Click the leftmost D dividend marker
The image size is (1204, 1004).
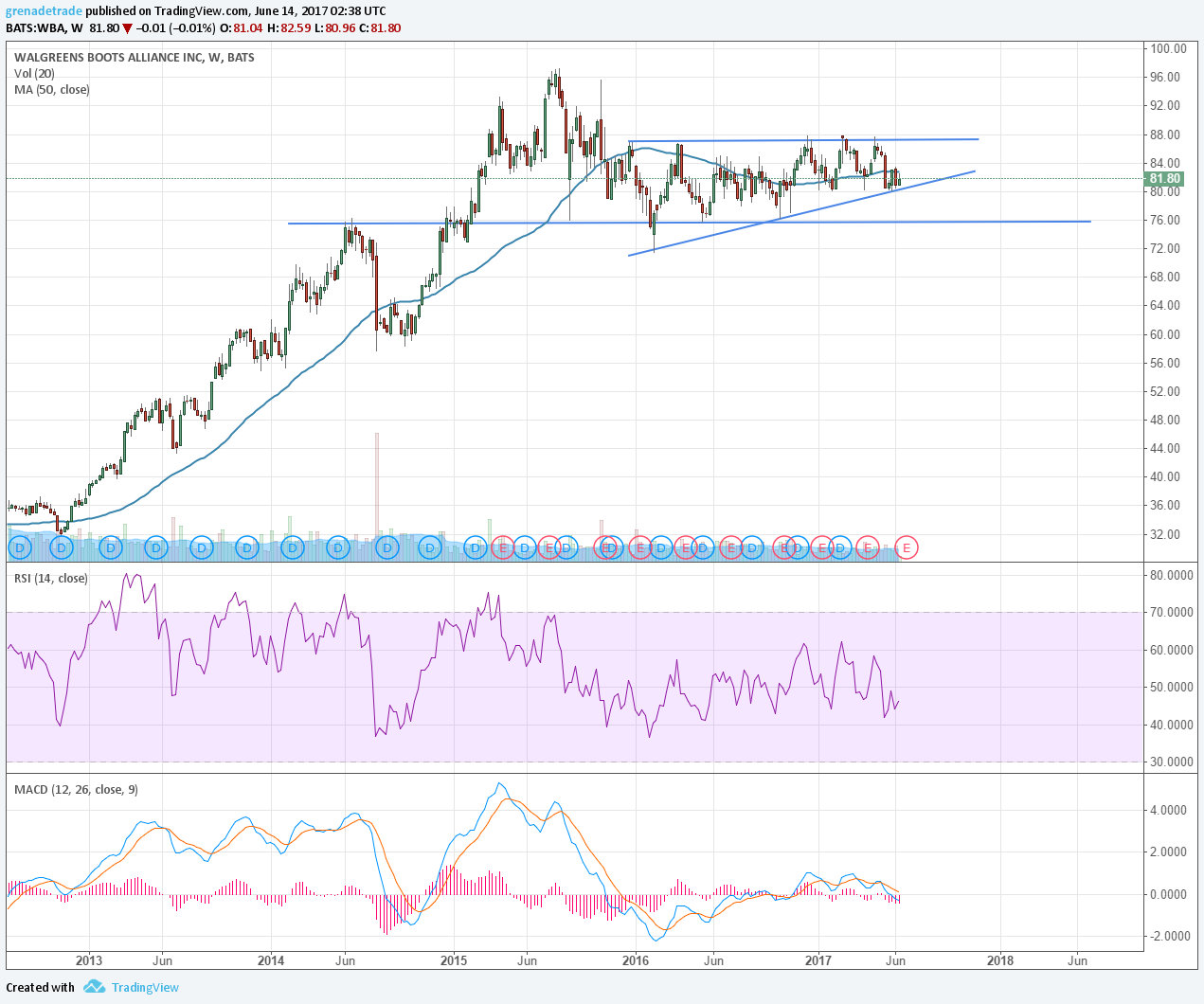coord(19,547)
